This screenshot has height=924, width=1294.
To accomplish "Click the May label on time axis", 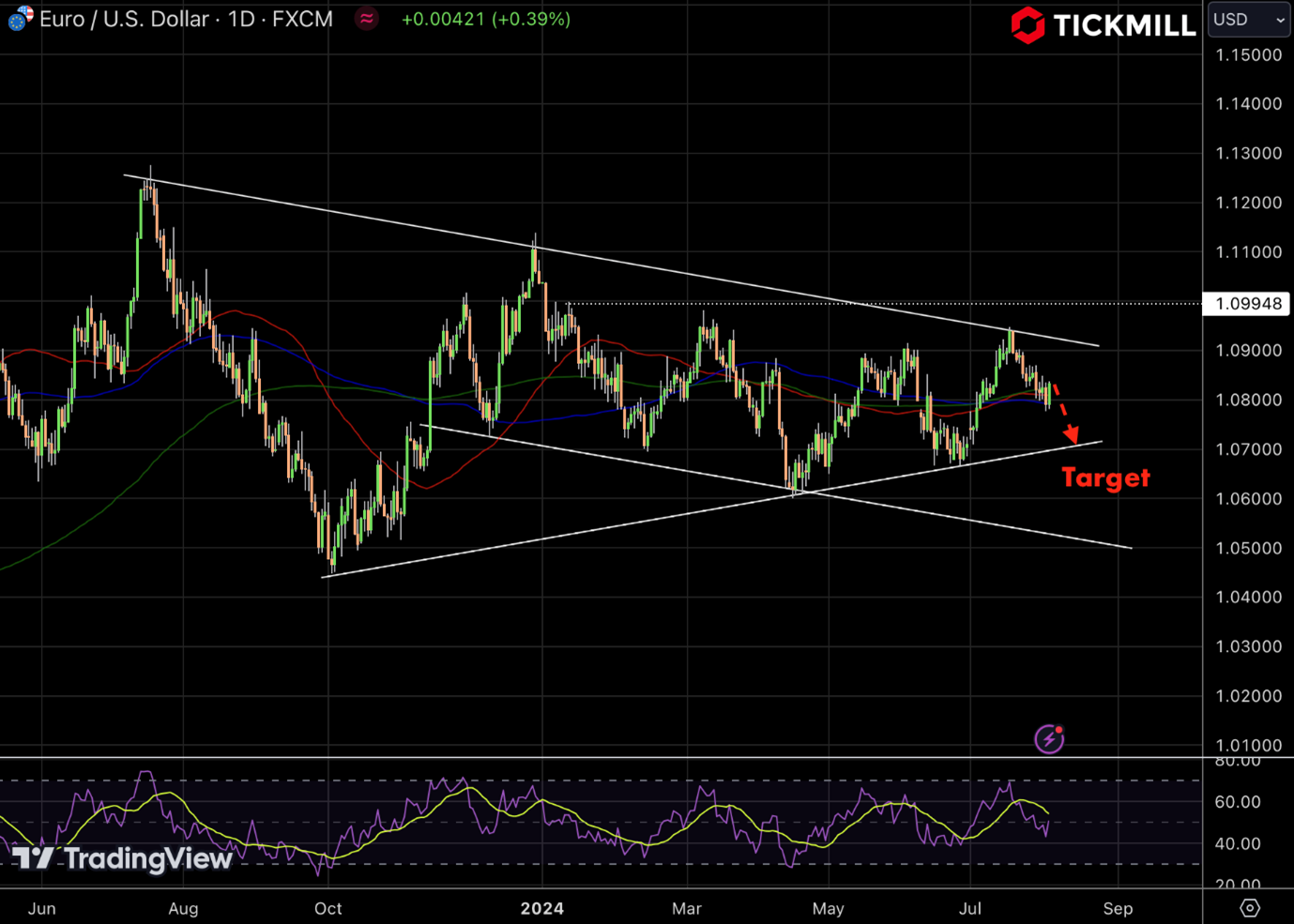I will click(829, 908).
